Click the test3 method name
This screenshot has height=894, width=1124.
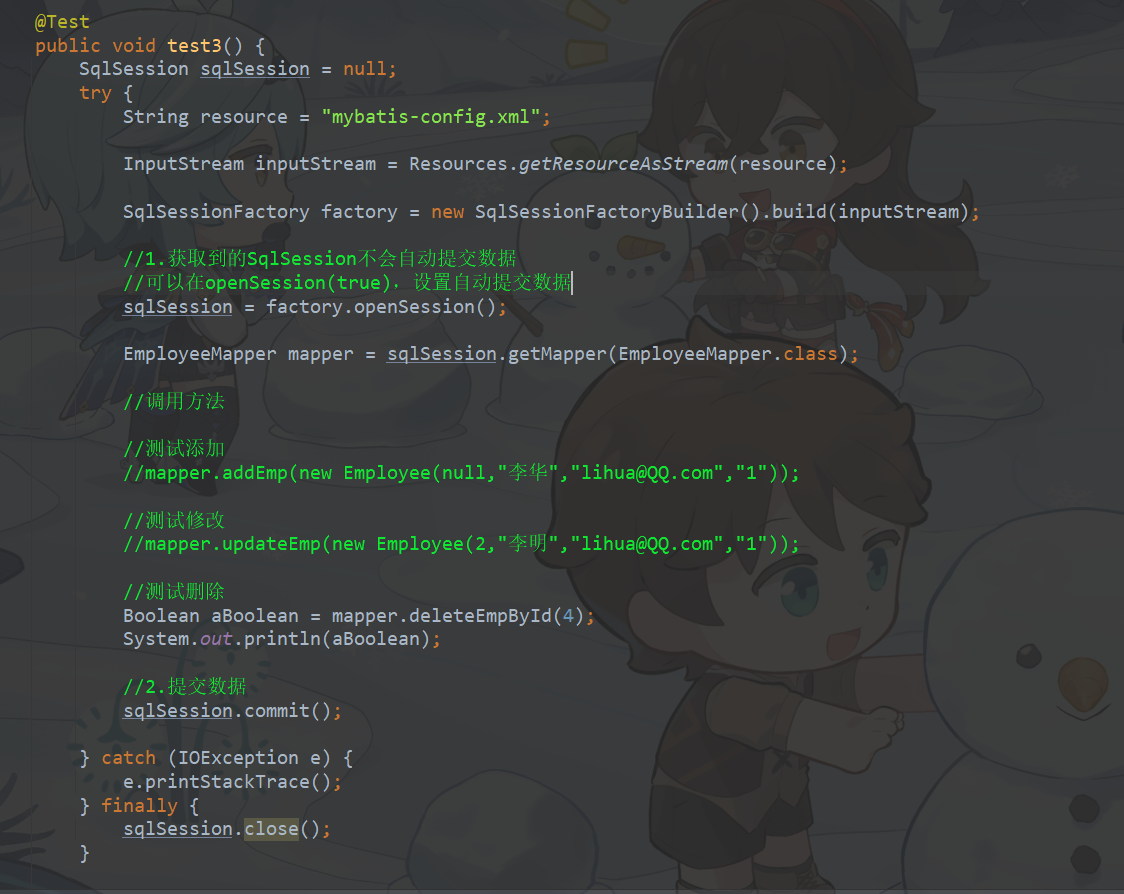[194, 46]
